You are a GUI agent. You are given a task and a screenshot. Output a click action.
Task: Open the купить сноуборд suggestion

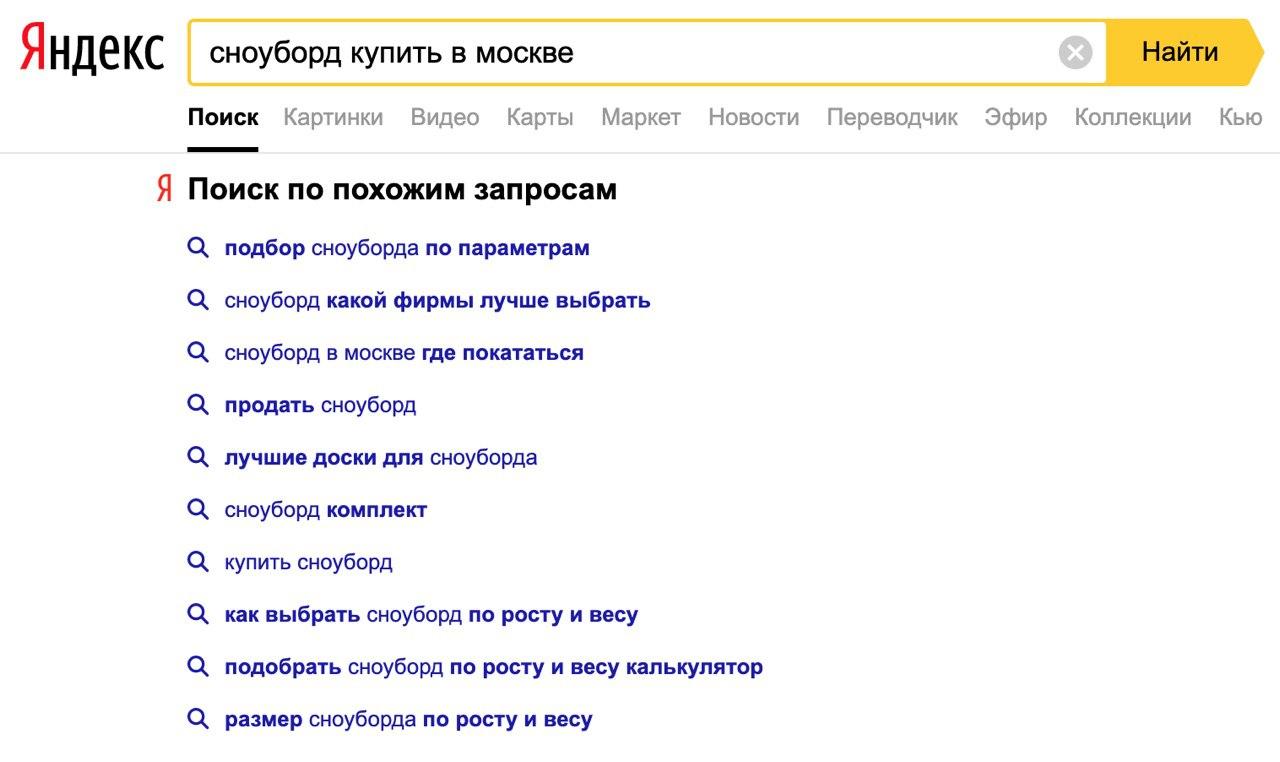pos(308,562)
